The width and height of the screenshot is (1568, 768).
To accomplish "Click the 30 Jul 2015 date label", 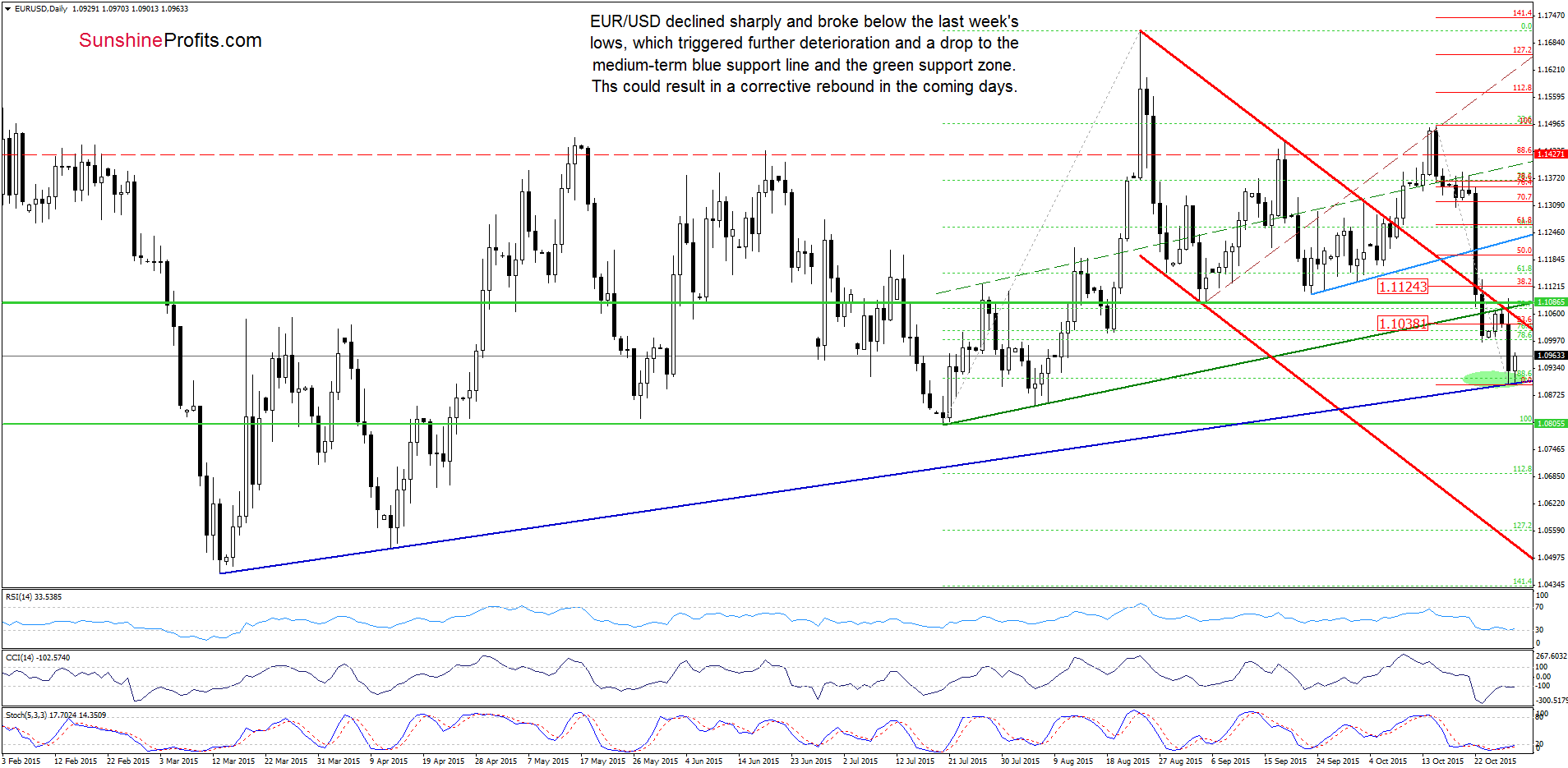I will point(1021,761).
